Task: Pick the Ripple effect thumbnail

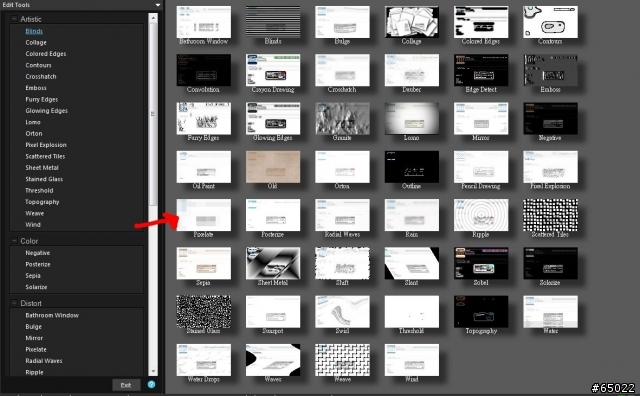Action: [x=481, y=215]
